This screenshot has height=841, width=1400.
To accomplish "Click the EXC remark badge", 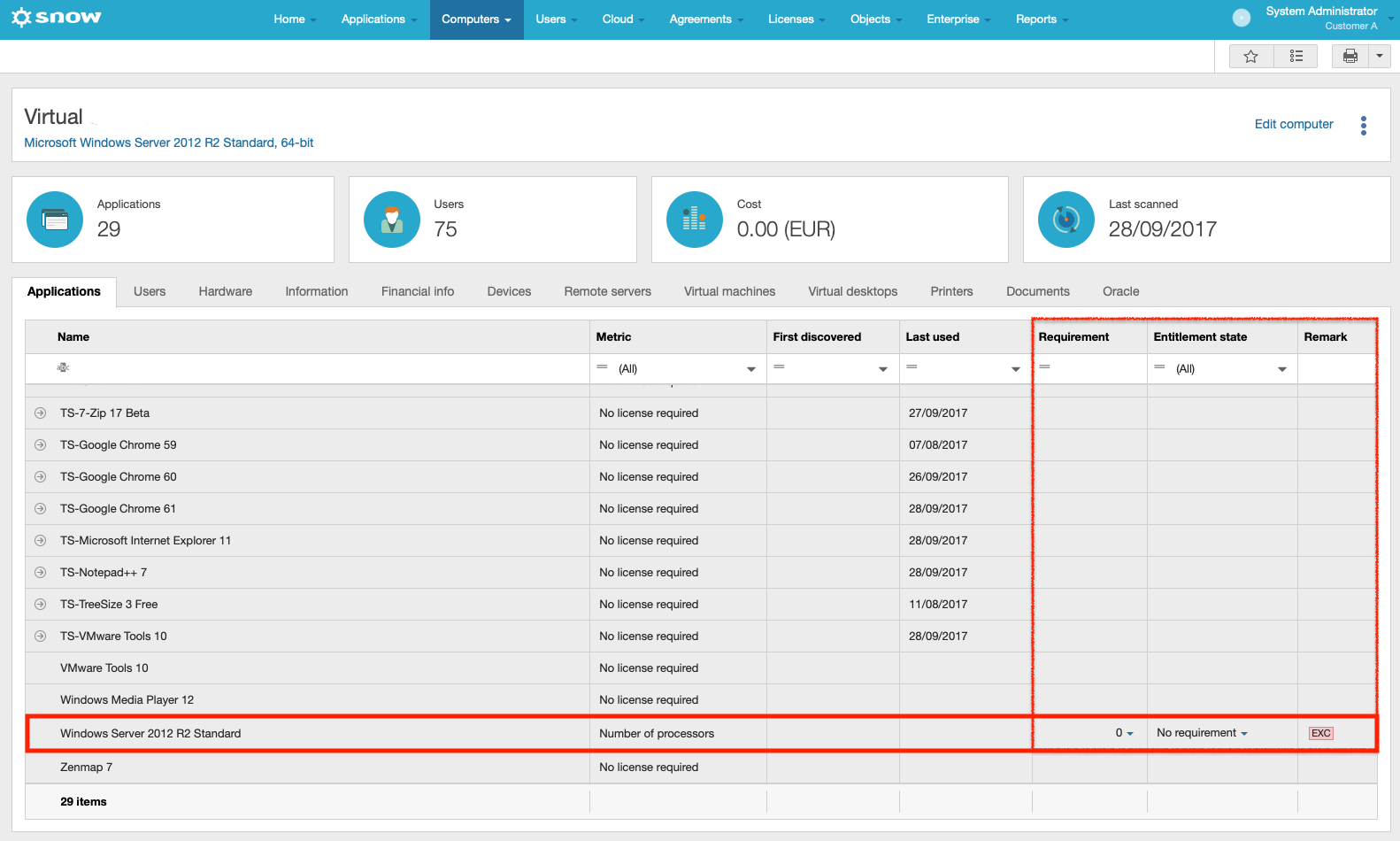I will coord(1321,733).
